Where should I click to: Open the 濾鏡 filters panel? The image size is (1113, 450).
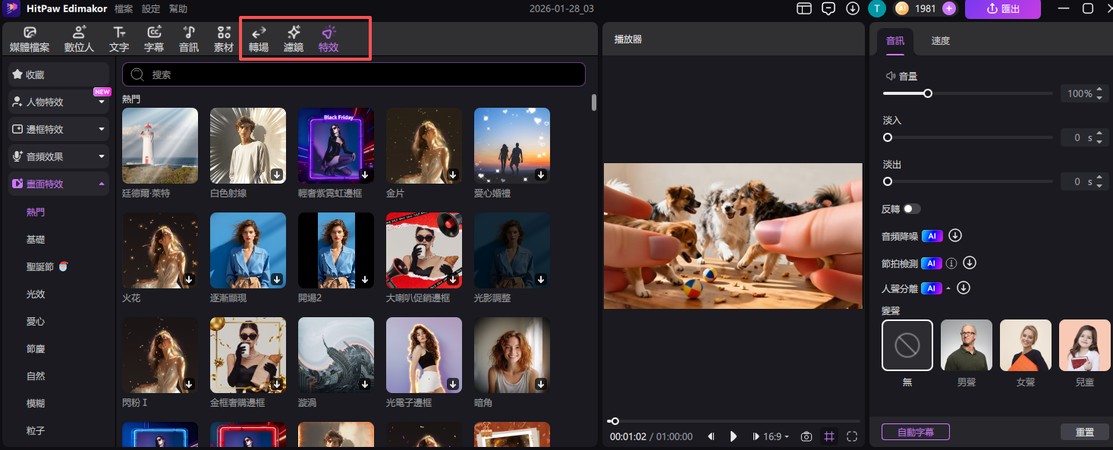[x=293, y=39]
